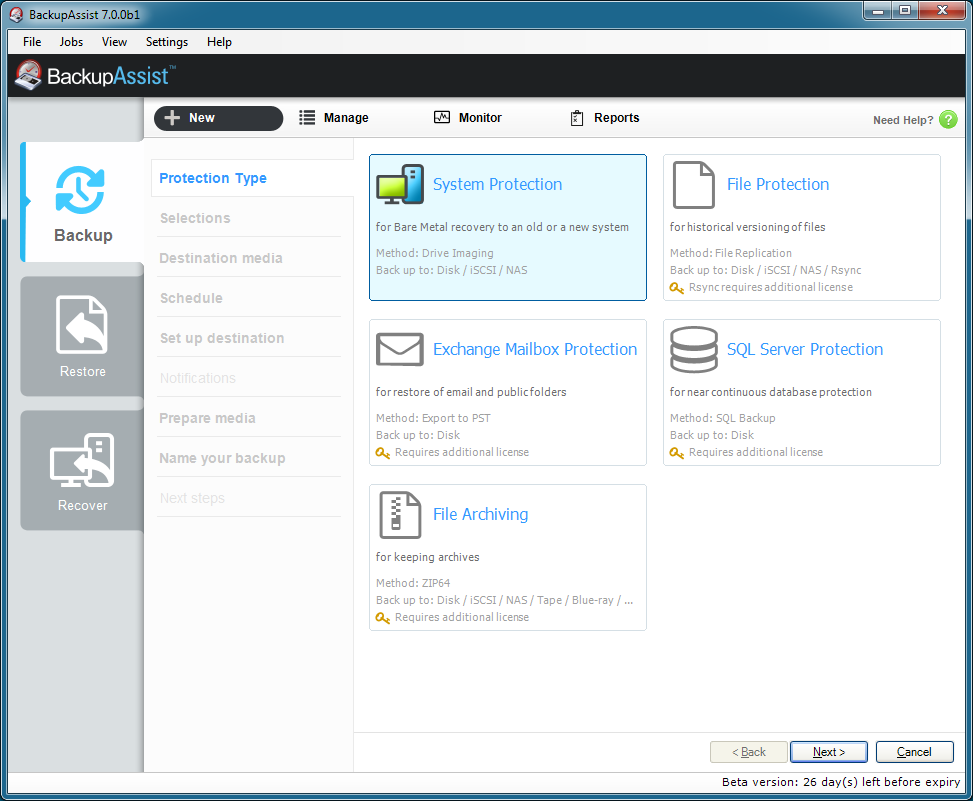The height and width of the screenshot is (801, 973).
Task: Click the Back up to Tape / Blue-ray line
Action: pos(504,600)
